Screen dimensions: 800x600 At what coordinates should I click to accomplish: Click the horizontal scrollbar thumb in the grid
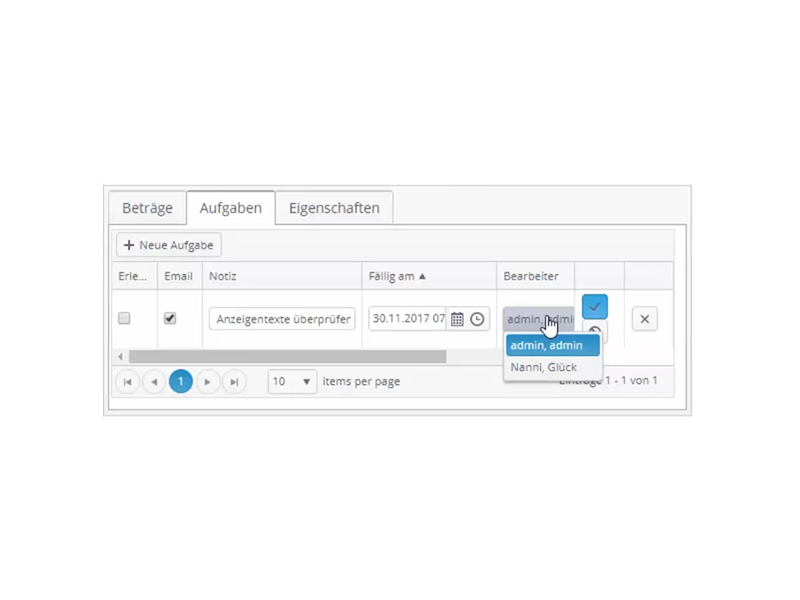pyautogui.click(x=287, y=357)
